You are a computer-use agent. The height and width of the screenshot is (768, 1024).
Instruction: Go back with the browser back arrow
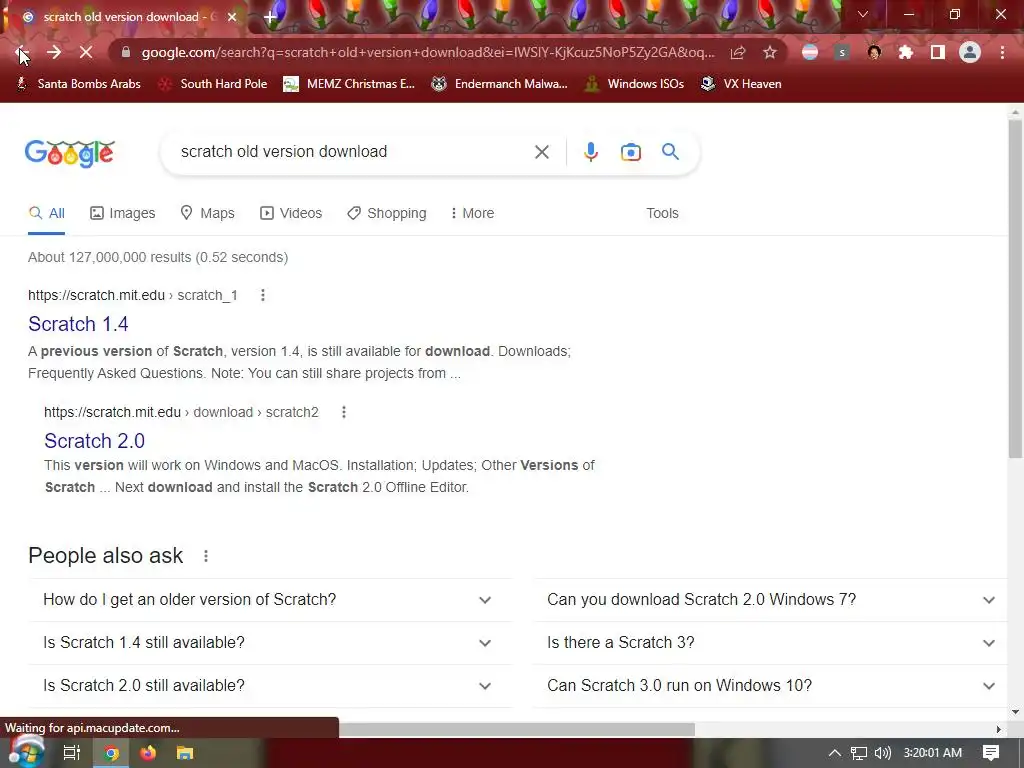(x=21, y=52)
